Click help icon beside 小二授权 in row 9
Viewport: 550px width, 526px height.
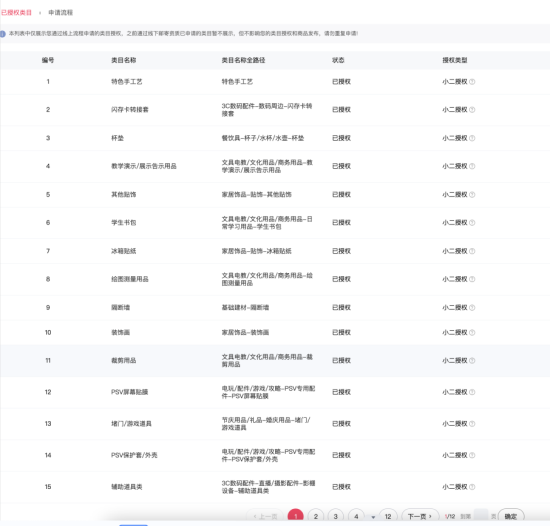(x=472, y=308)
